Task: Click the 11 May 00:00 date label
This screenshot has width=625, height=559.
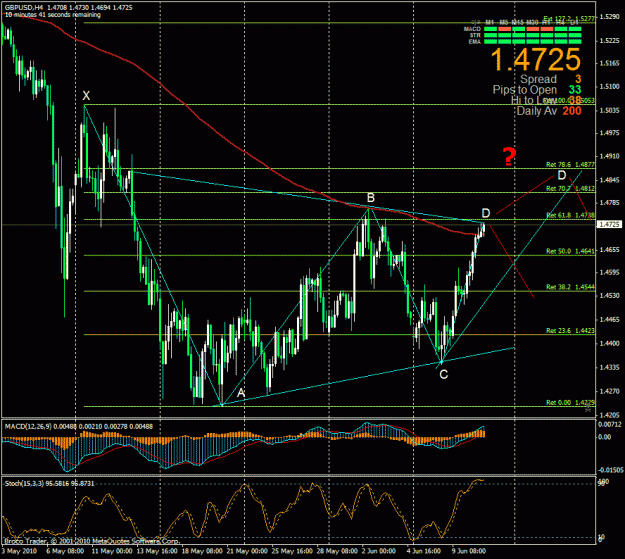Action: pos(112,551)
